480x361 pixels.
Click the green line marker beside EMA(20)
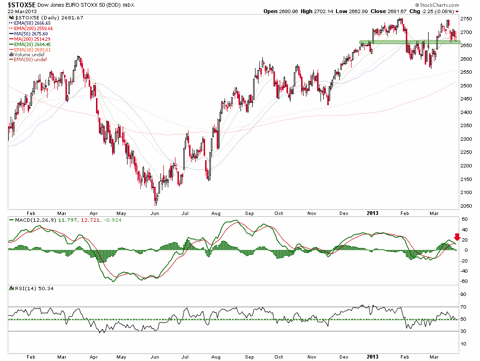(11, 44)
